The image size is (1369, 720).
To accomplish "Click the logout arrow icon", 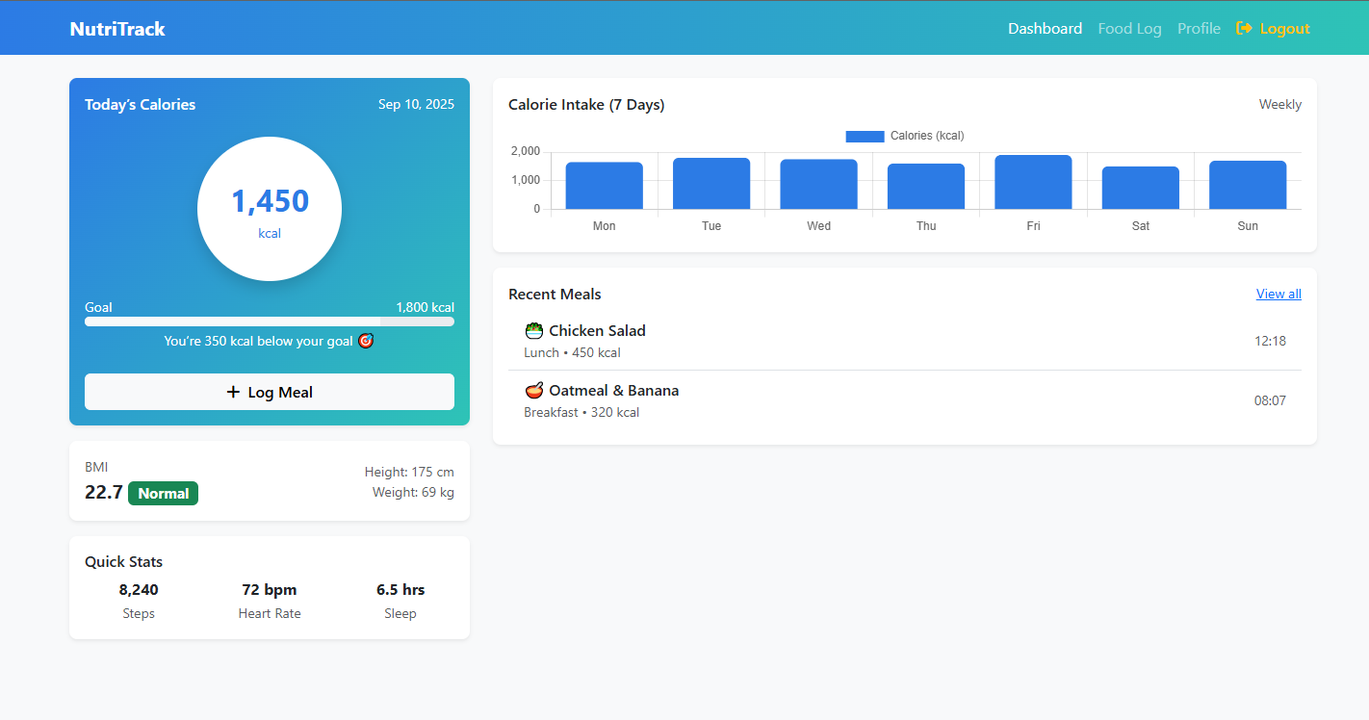I will coord(1244,28).
